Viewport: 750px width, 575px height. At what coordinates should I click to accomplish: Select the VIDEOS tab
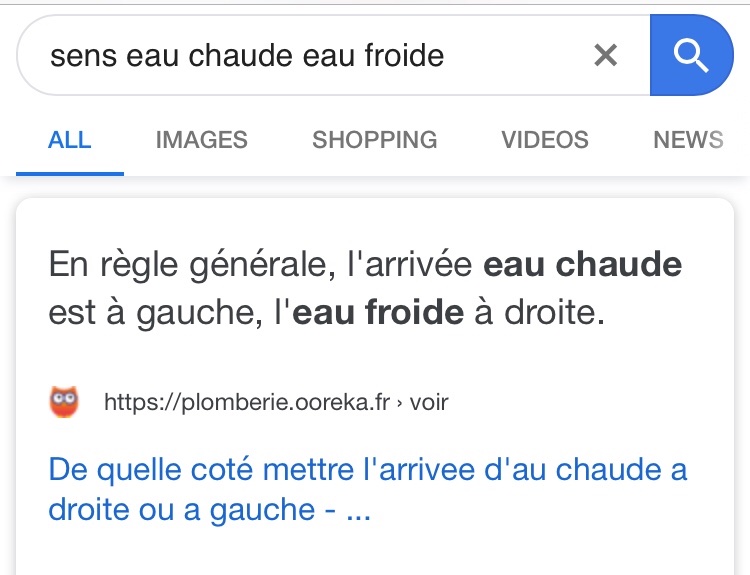point(545,140)
